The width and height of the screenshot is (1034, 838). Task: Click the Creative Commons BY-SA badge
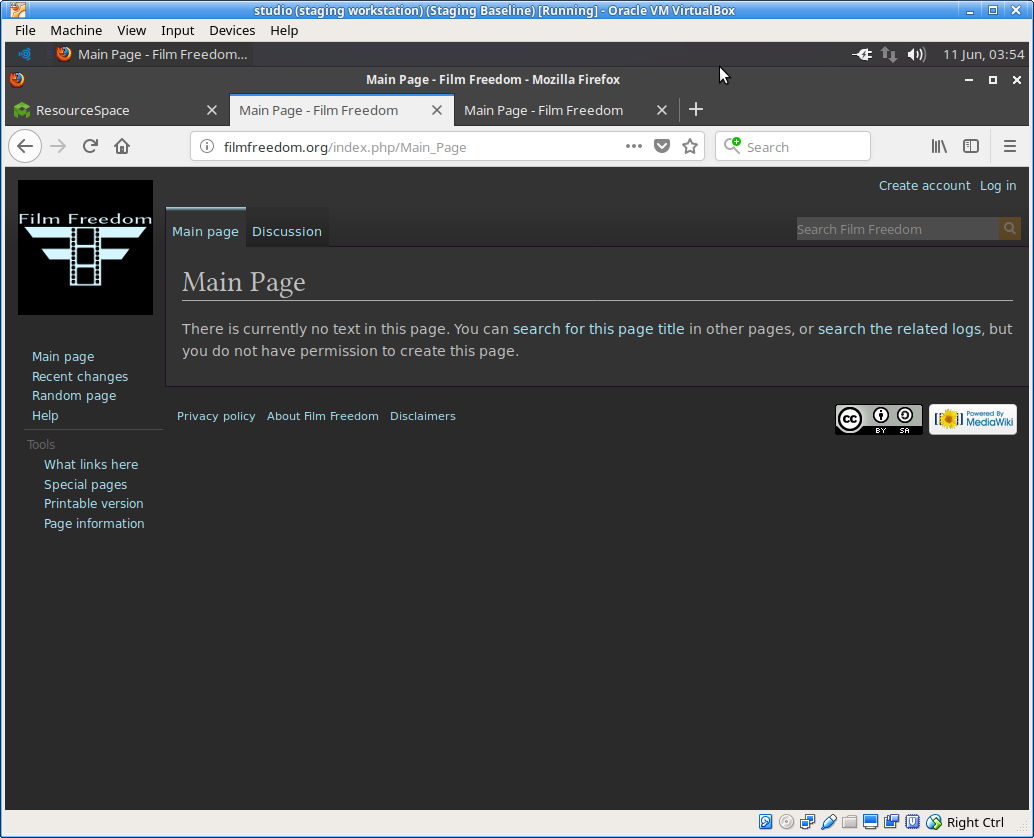pos(878,419)
